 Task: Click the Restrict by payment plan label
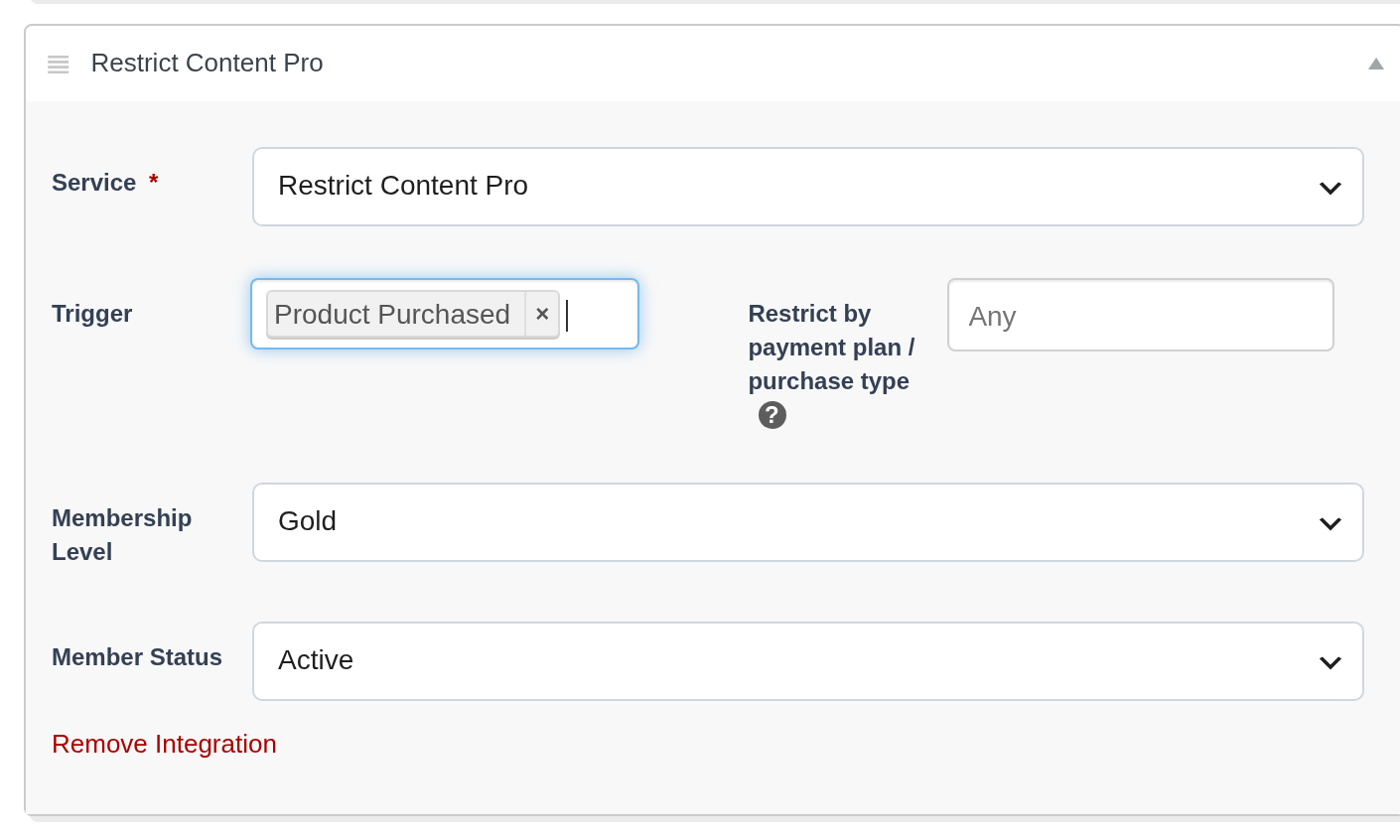(x=831, y=348)
